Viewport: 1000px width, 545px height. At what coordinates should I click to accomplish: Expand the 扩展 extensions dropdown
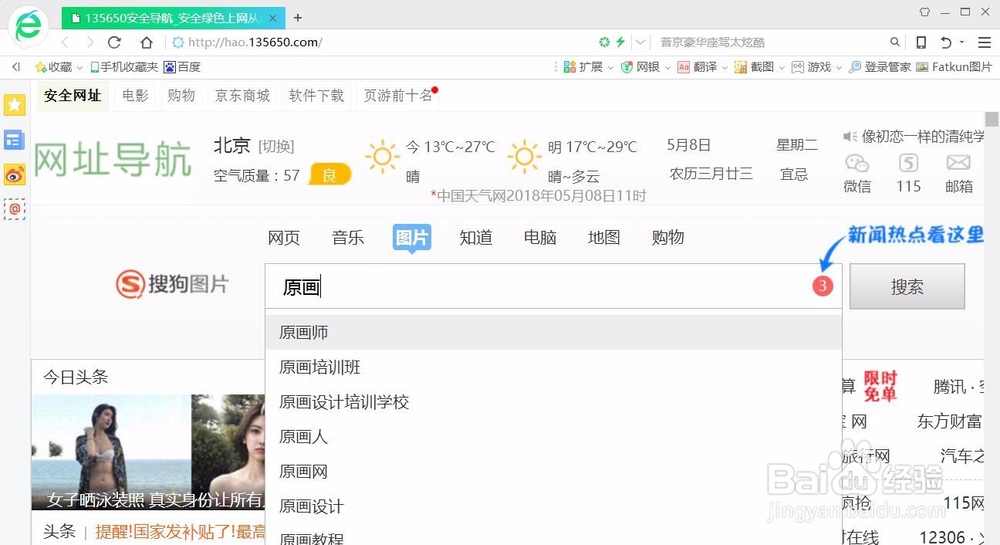pos(610,67)
